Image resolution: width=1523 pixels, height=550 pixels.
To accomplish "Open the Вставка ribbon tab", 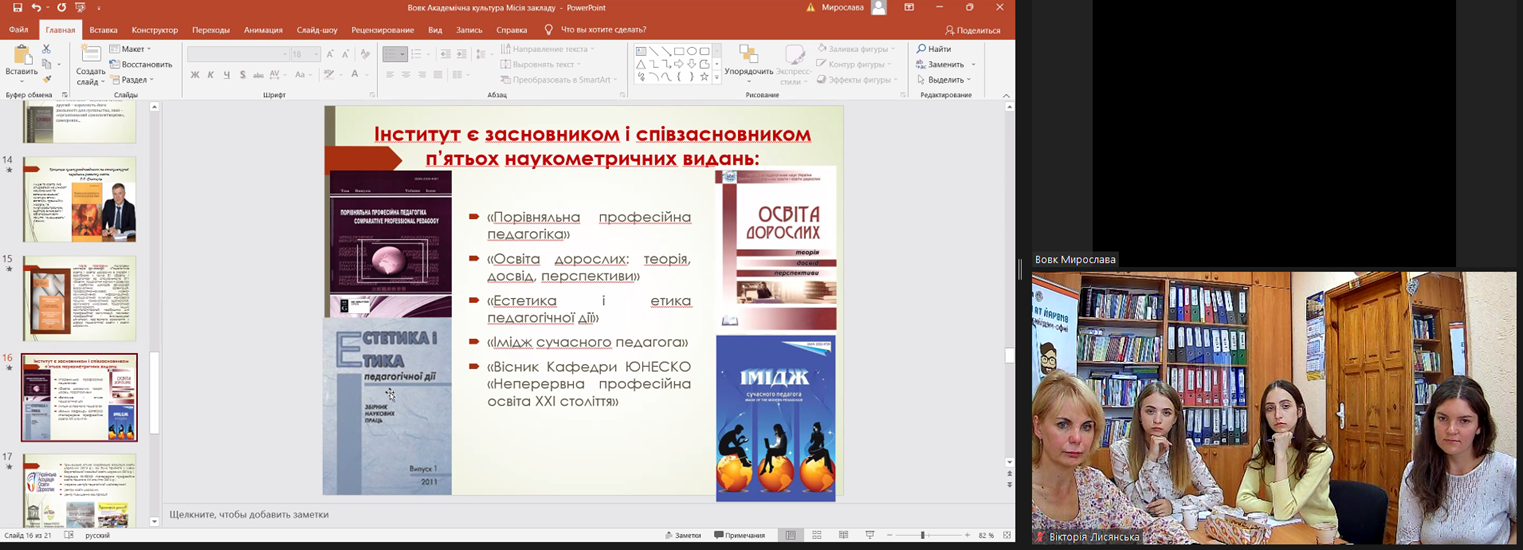I will 103,30.
